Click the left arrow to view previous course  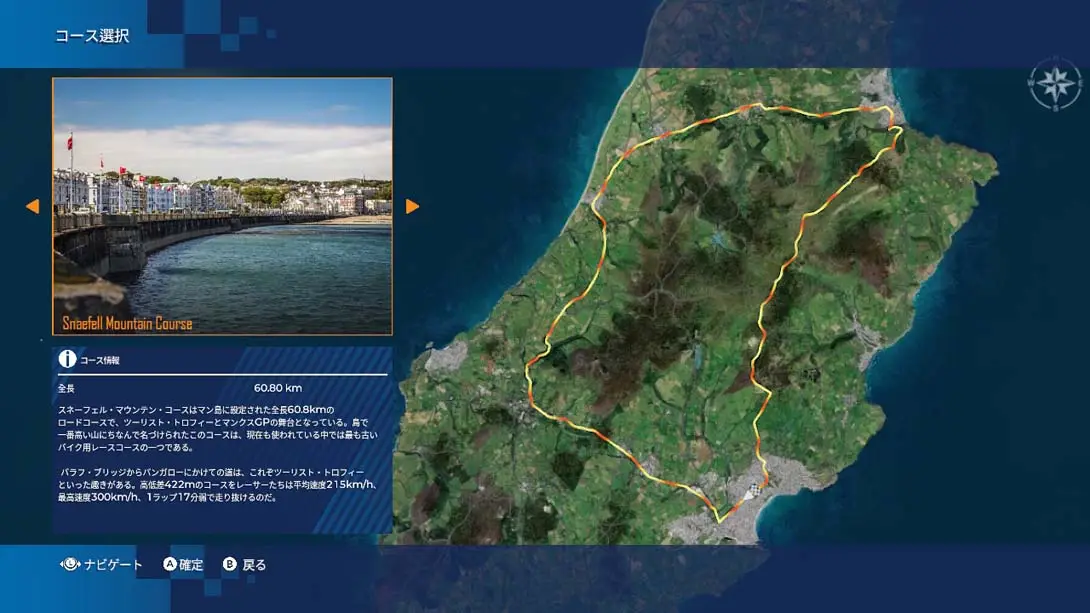coord(33,206)
